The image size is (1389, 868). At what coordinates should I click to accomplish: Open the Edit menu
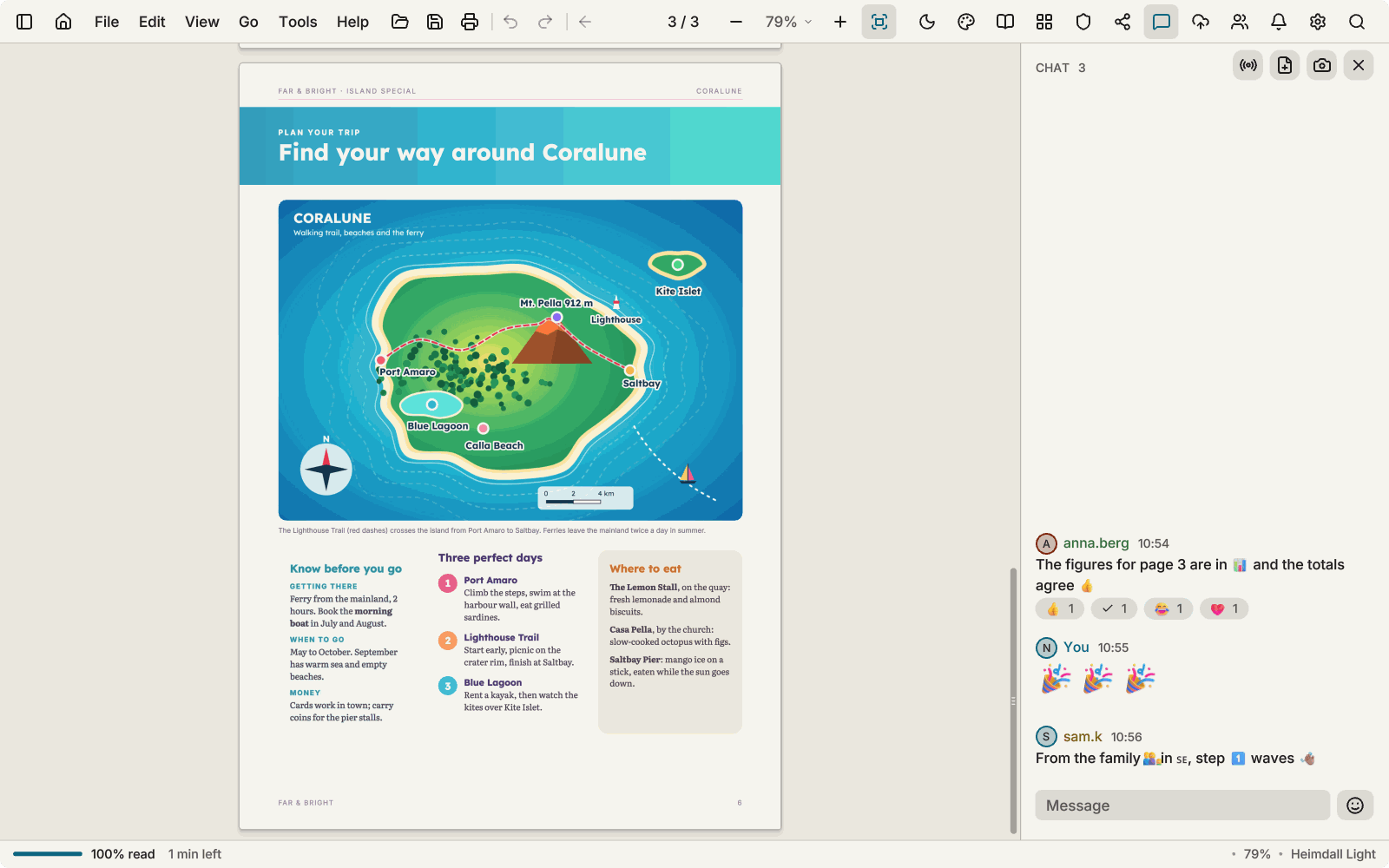click(152, 22)
